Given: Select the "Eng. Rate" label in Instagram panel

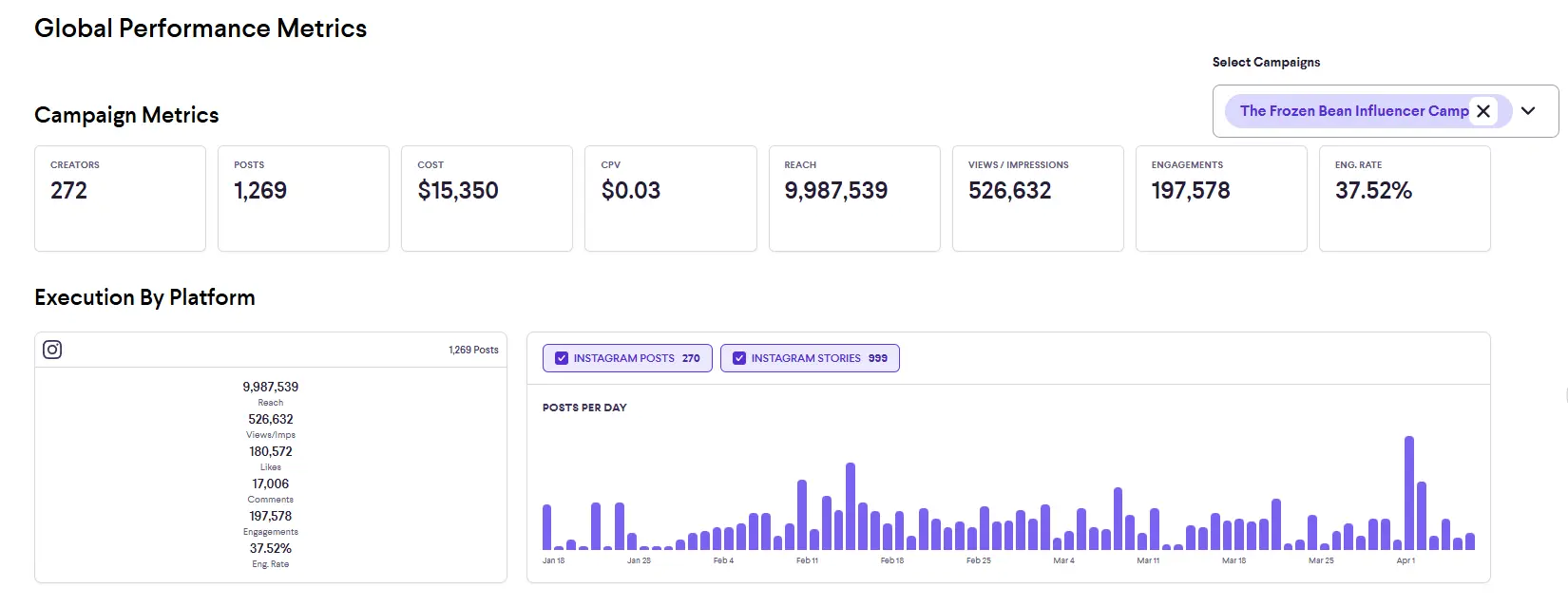Looking at the screenshot, I should point(271,564).
